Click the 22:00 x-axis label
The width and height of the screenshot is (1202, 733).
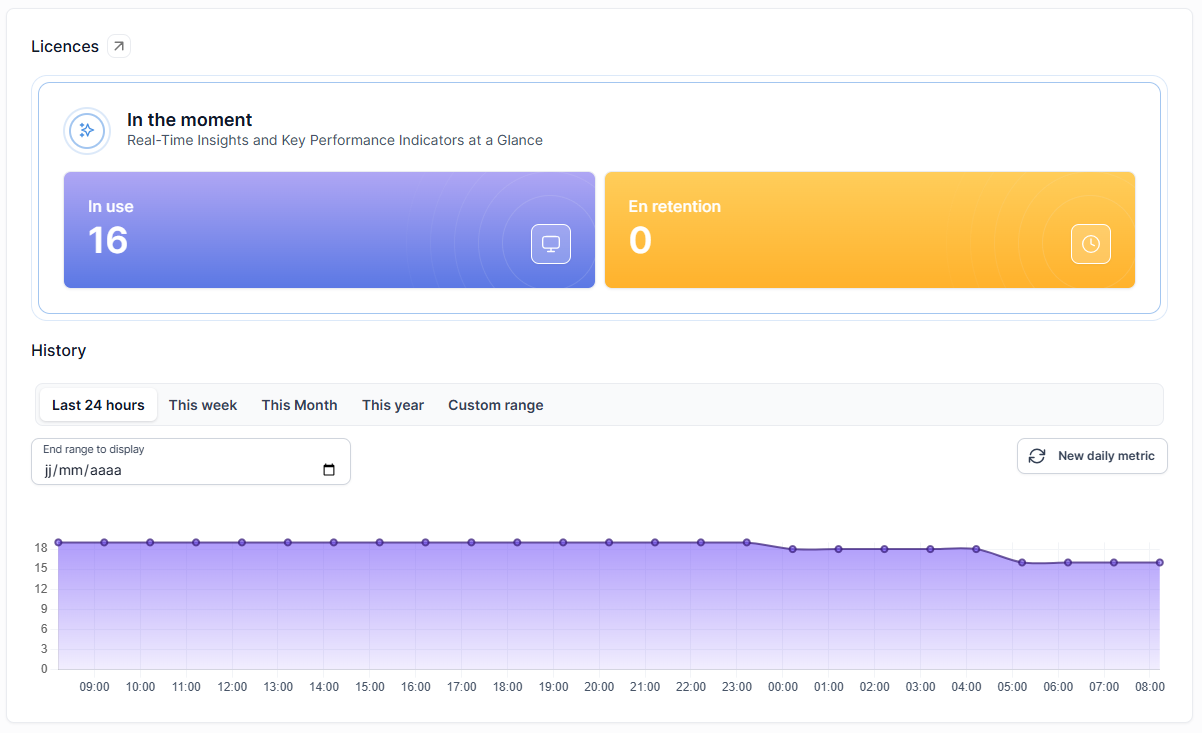[x=691, y=687]
